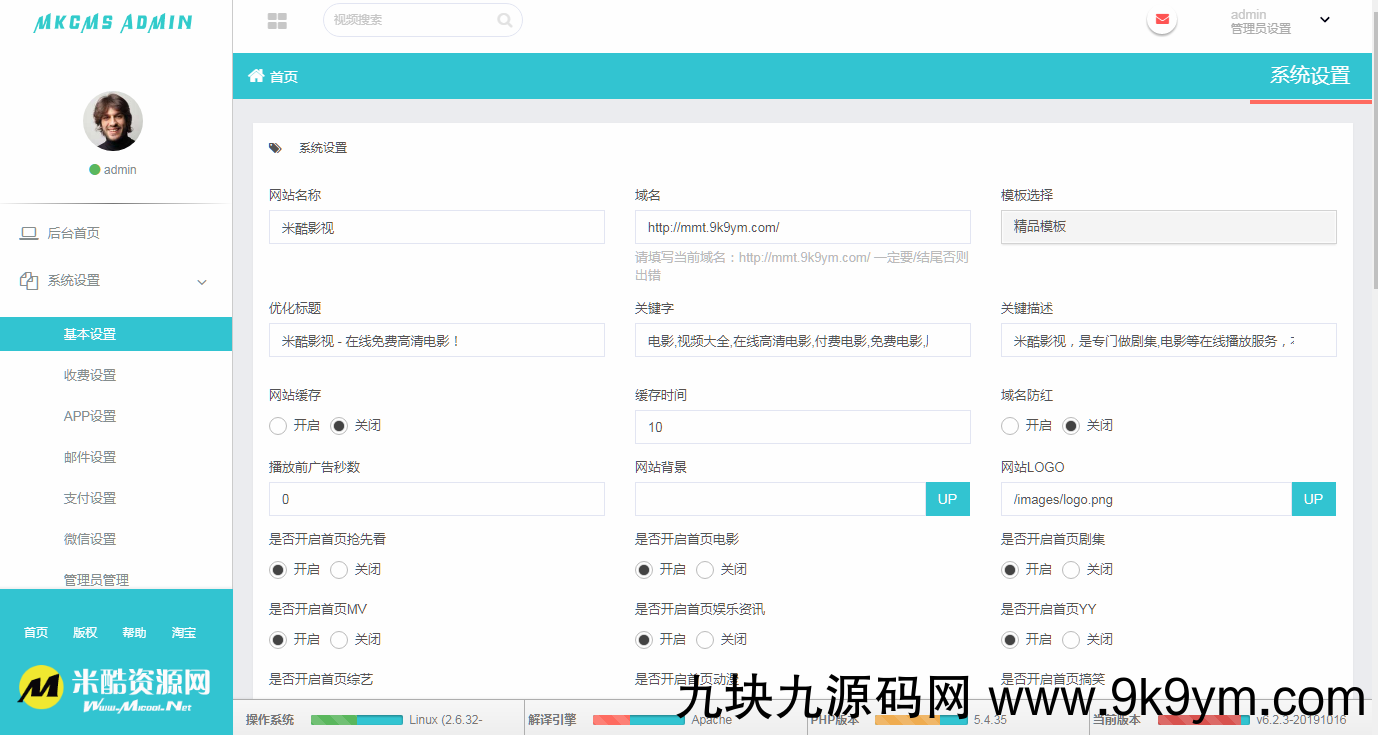Click the UP button for 网站LOGO

tap(1313, 498)
